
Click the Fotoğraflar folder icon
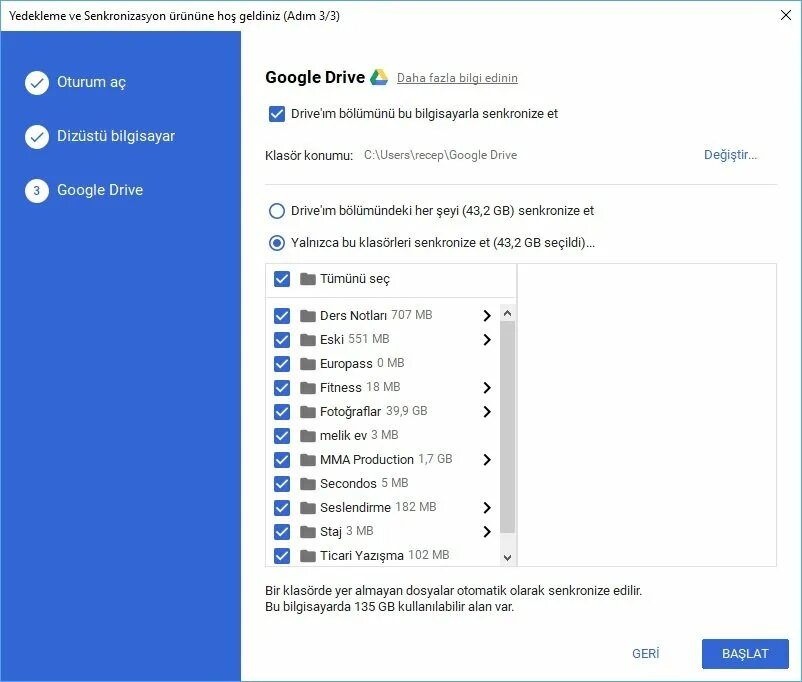pos(307,412)
